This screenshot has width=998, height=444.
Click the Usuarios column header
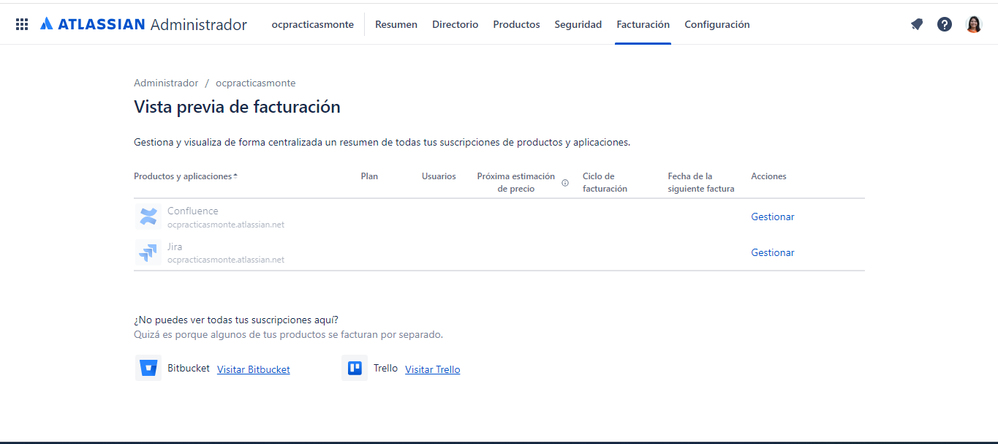point(439,176)
